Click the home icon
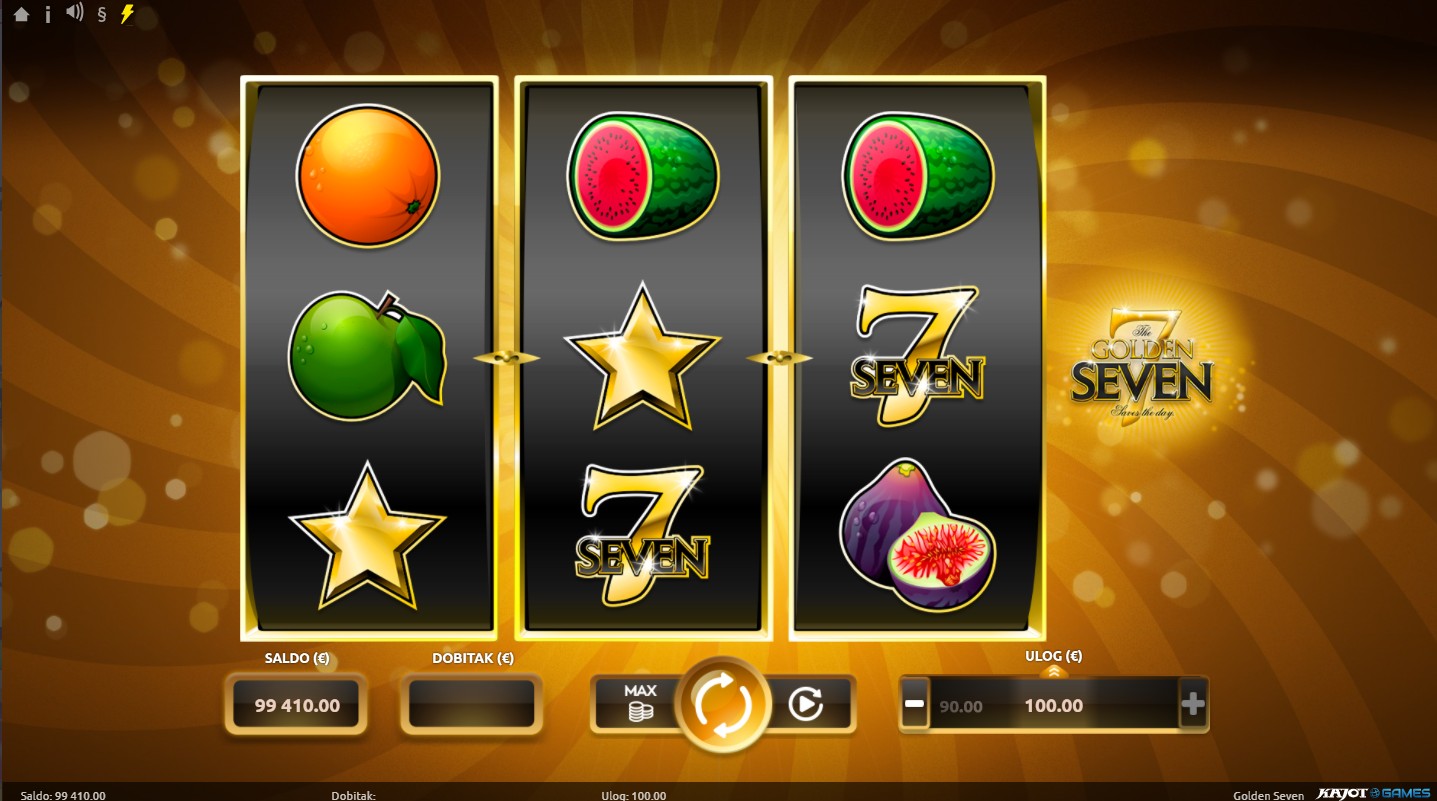Image resolution: width=1437 pixels, height=801 pixels. pyautogui.click(x=21, y=15)
